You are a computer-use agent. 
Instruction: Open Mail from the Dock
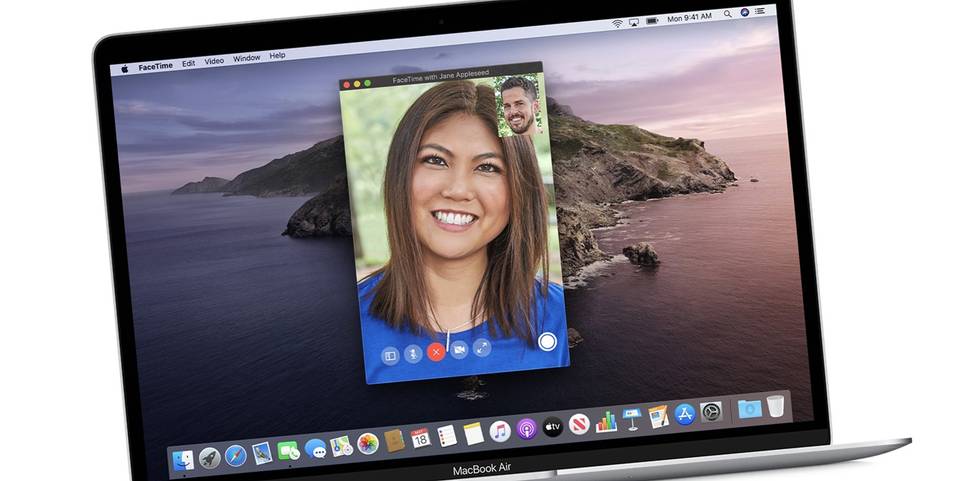[x=262, y=453]
